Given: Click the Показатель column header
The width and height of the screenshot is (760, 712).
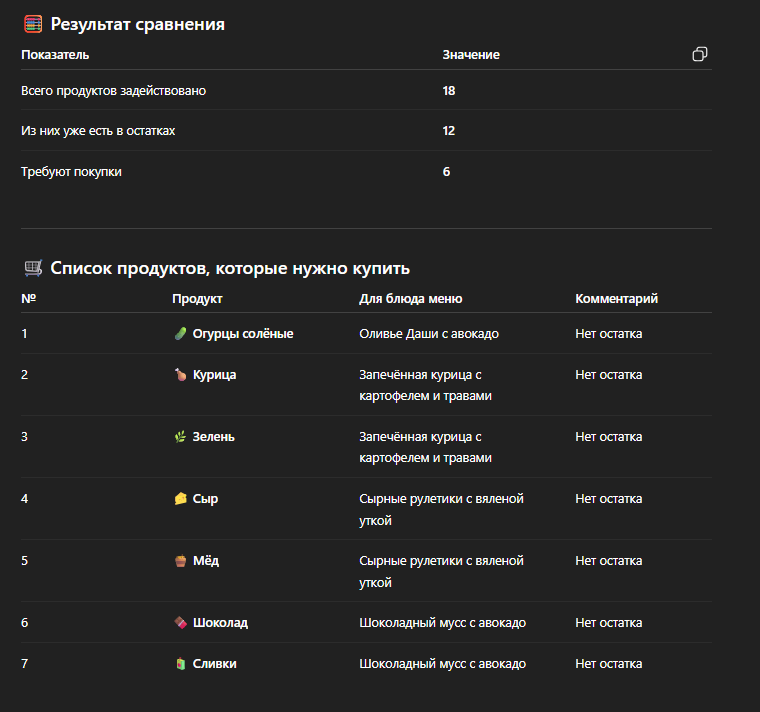Looking at the screenshot, I should (x=55, y=55).
